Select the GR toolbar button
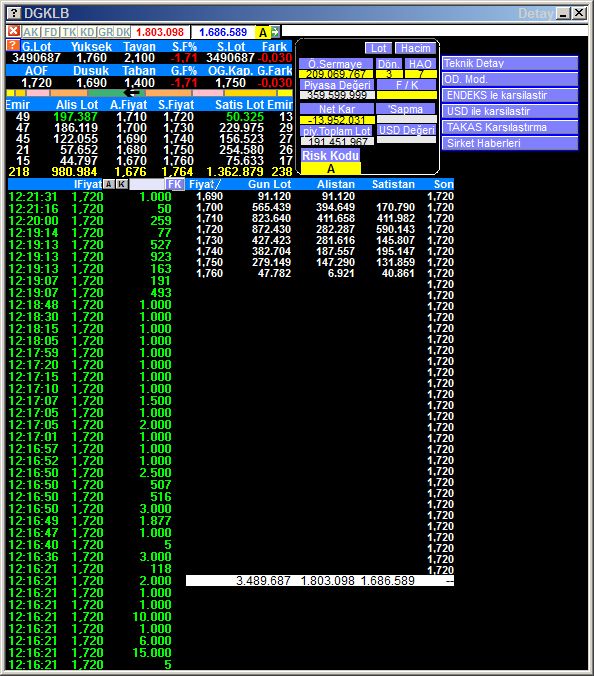This screenshot has width=594, height=676. pyautogui.click(x=106, y=32)
